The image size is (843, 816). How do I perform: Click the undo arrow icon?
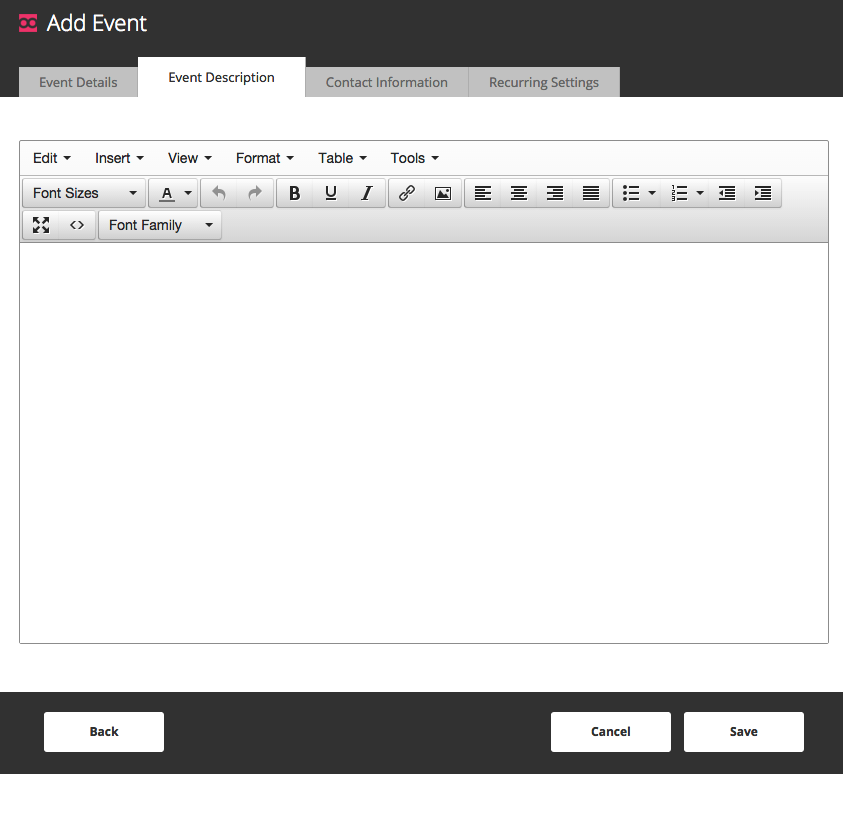[218, 193]
